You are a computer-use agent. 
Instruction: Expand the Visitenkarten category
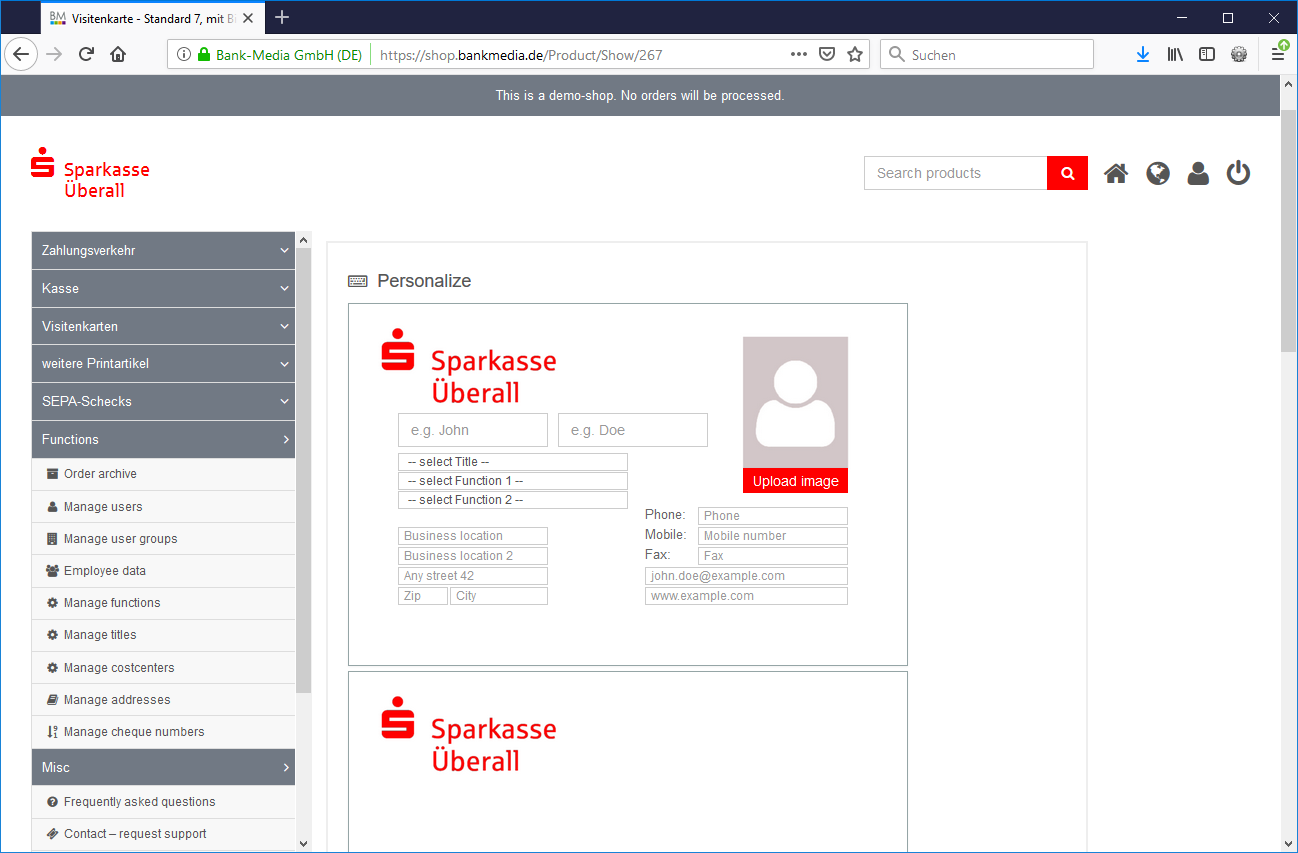tap(164, 327)
